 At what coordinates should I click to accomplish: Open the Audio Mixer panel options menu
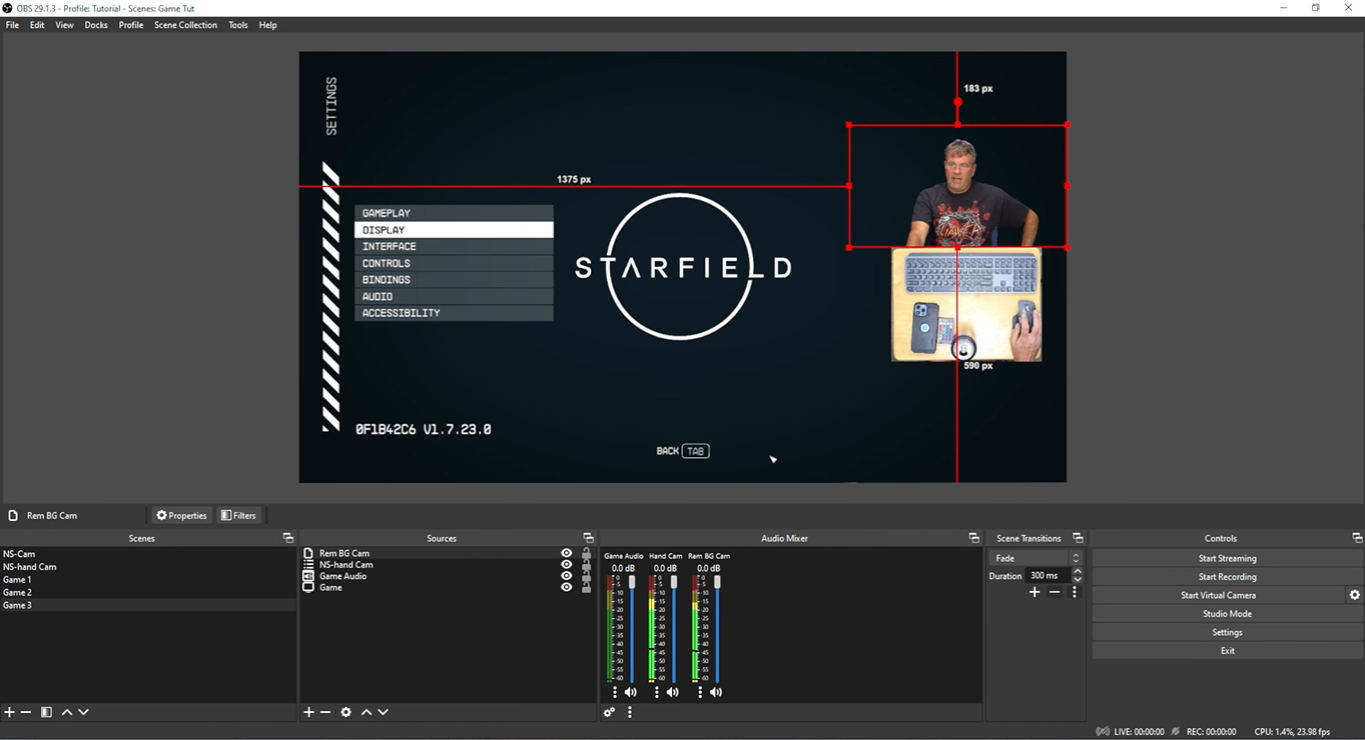(x=629, y=711)
